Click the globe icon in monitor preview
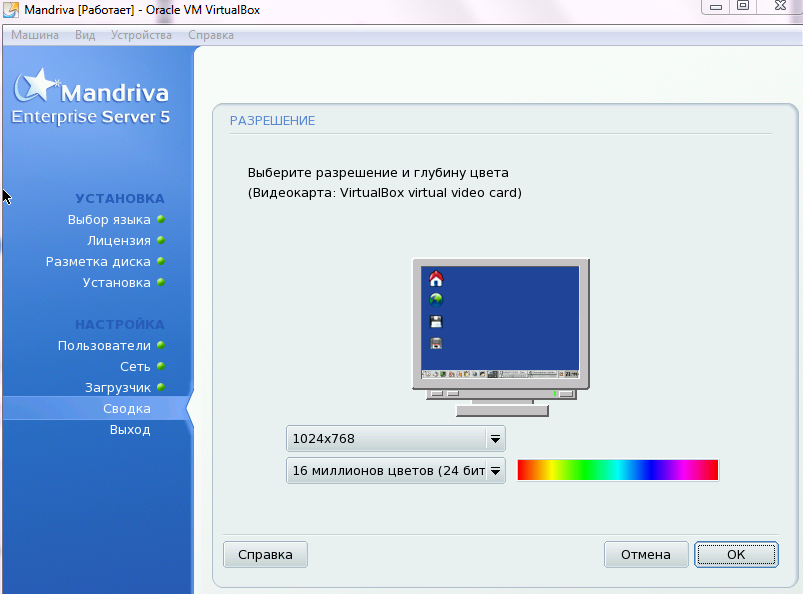Screen dimensions: 803x594 [436, 300]
